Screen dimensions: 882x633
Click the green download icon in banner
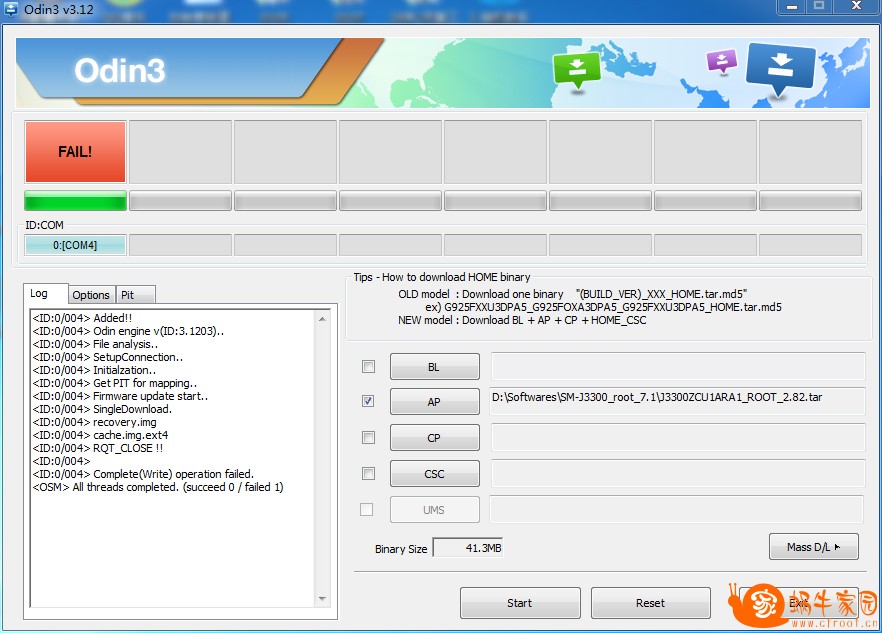(x=577, y=70)
